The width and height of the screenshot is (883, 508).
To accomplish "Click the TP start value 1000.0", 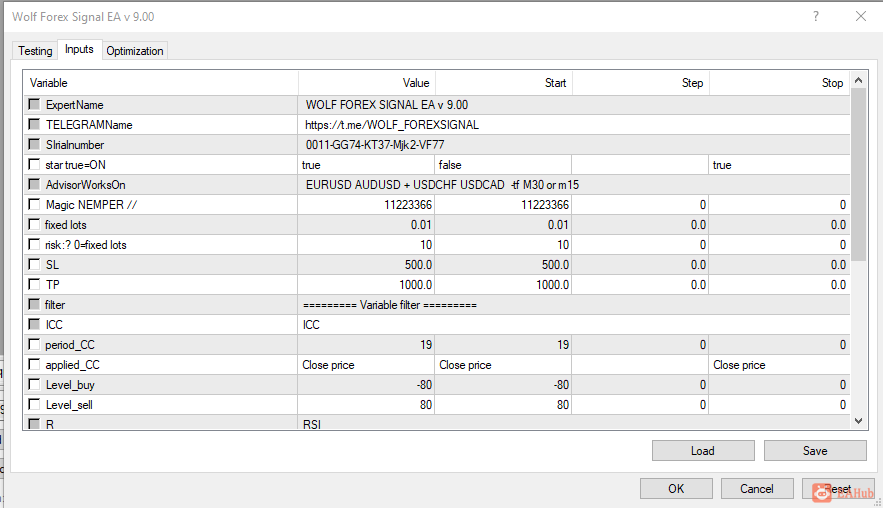I will tap(503, 284).
